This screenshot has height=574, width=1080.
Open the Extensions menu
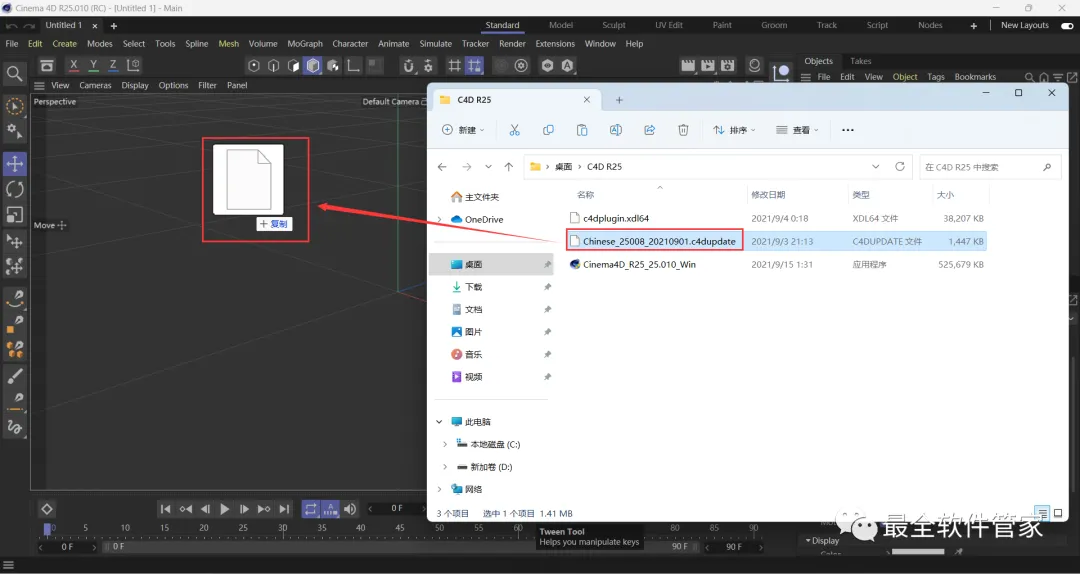(x=555, y=43)
